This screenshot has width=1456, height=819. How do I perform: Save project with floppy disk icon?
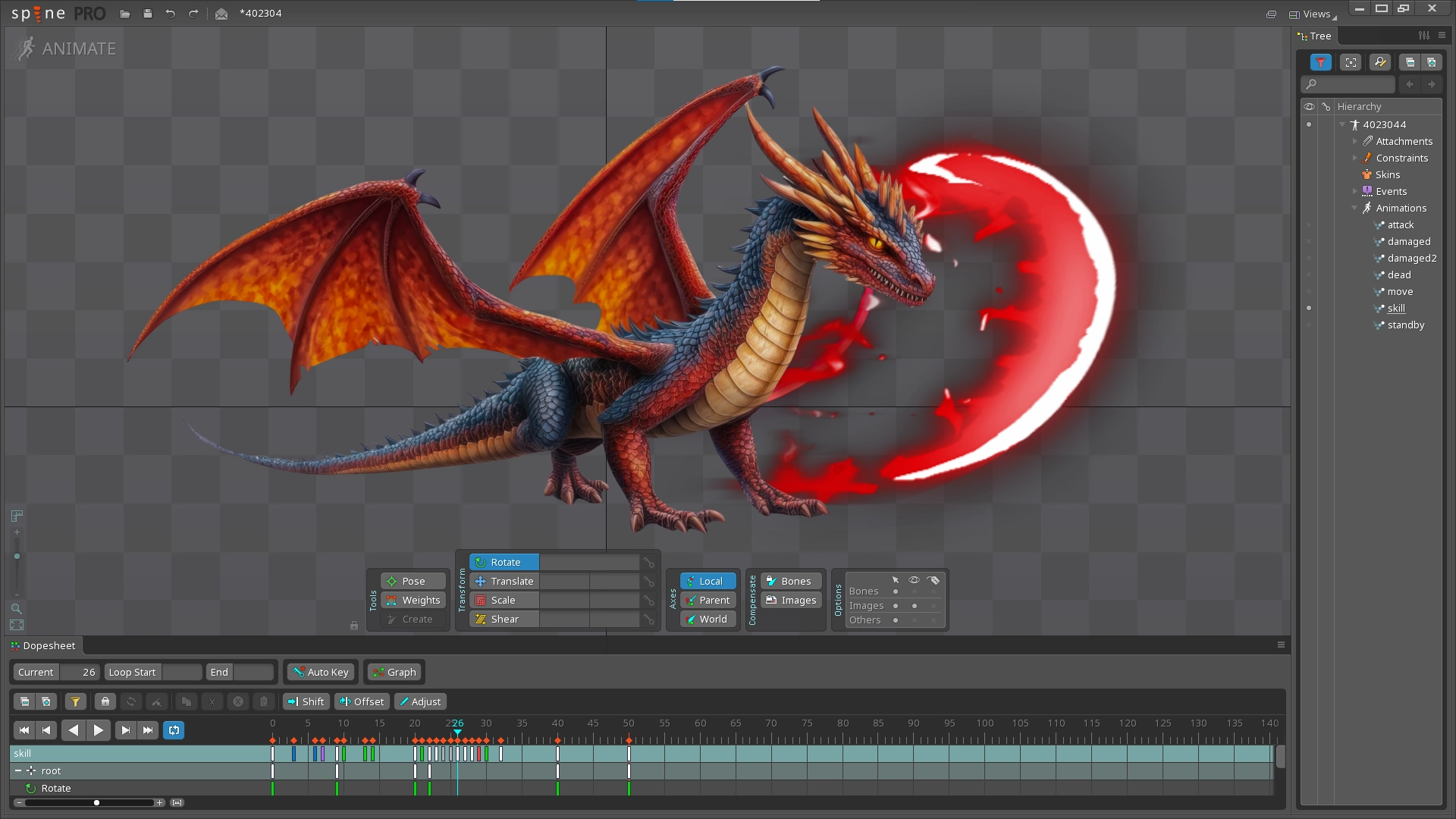[148, 14]
